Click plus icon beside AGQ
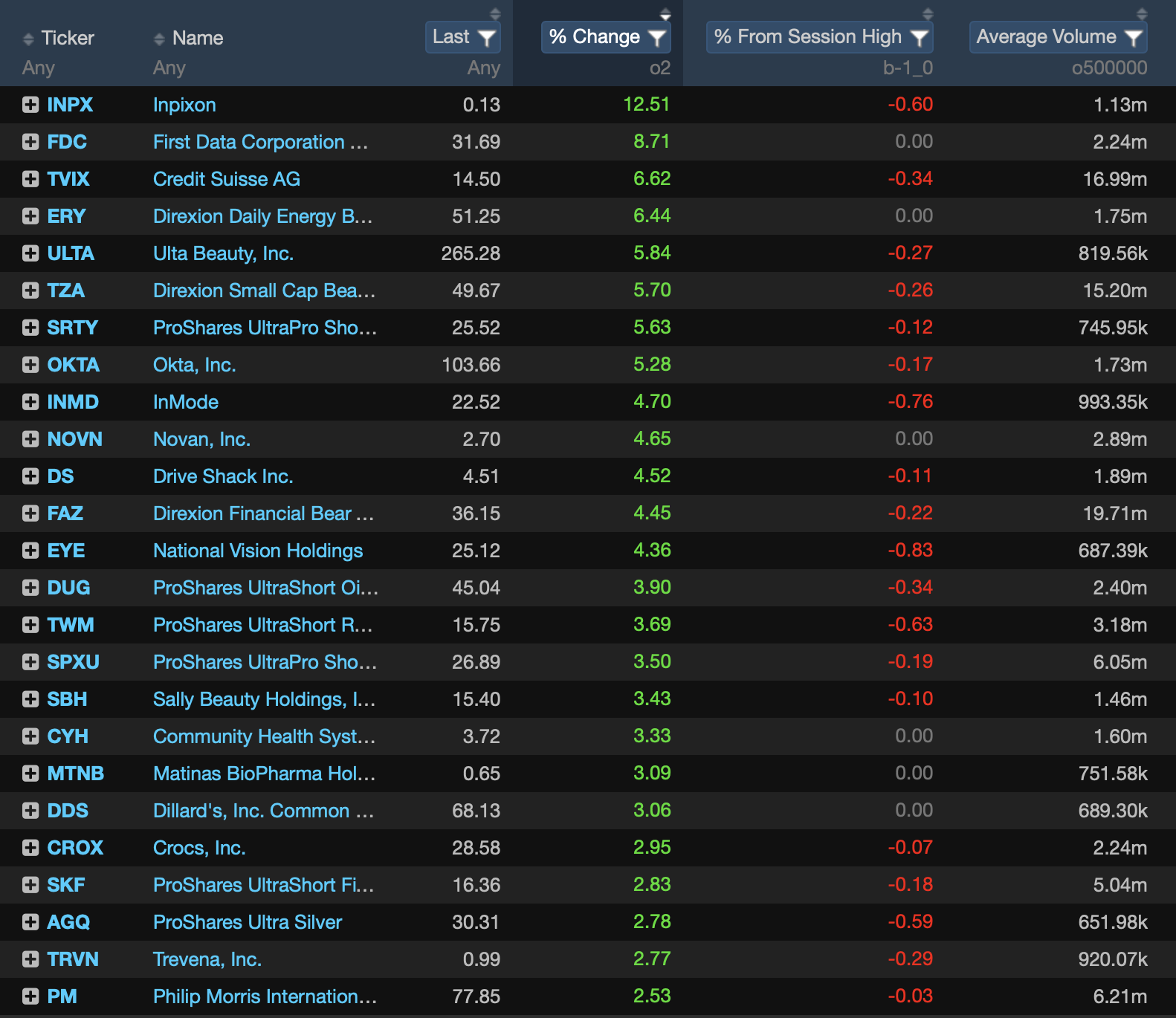 [x=30, y=922]
